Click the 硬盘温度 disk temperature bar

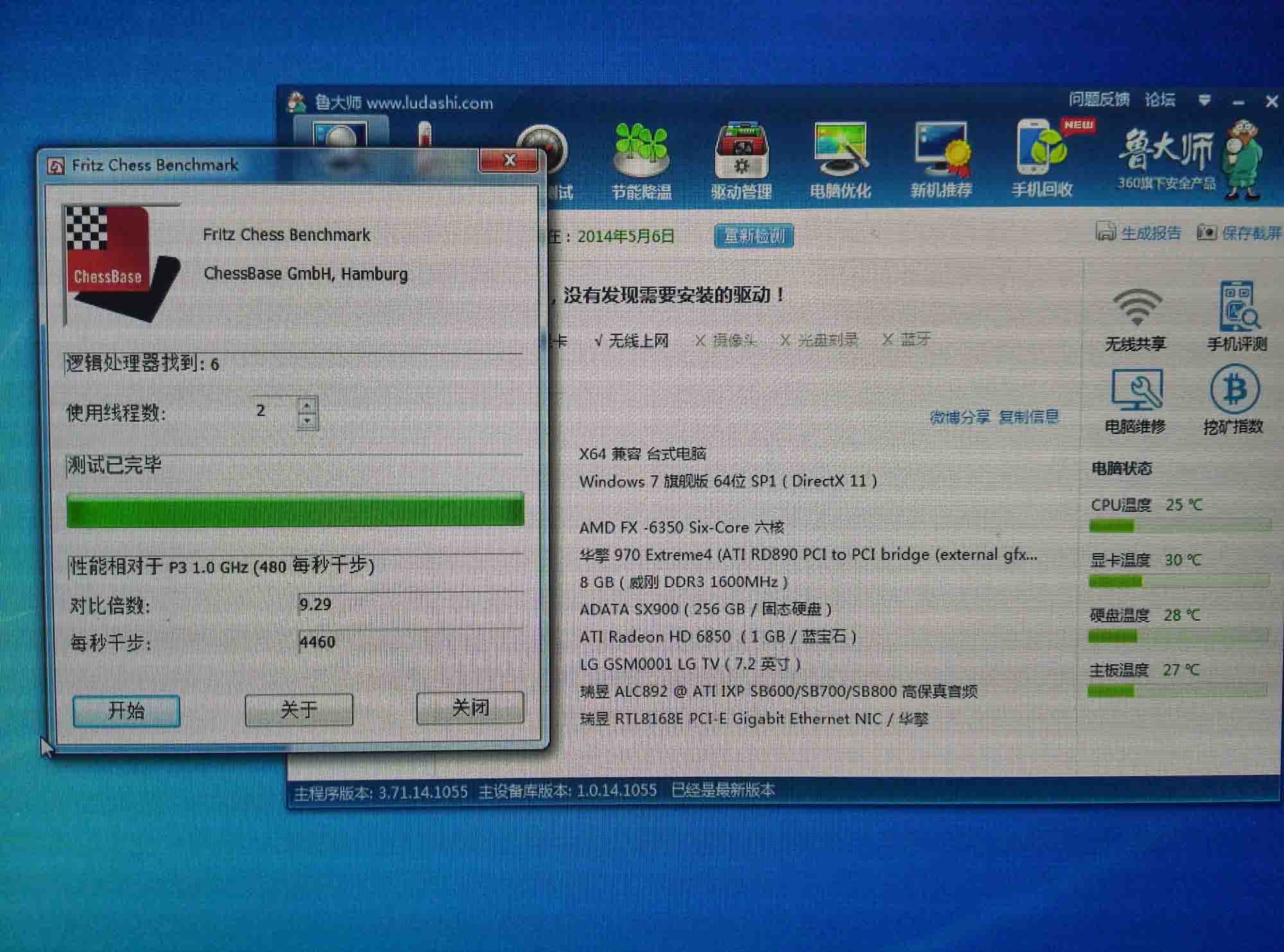point(1178,636)
